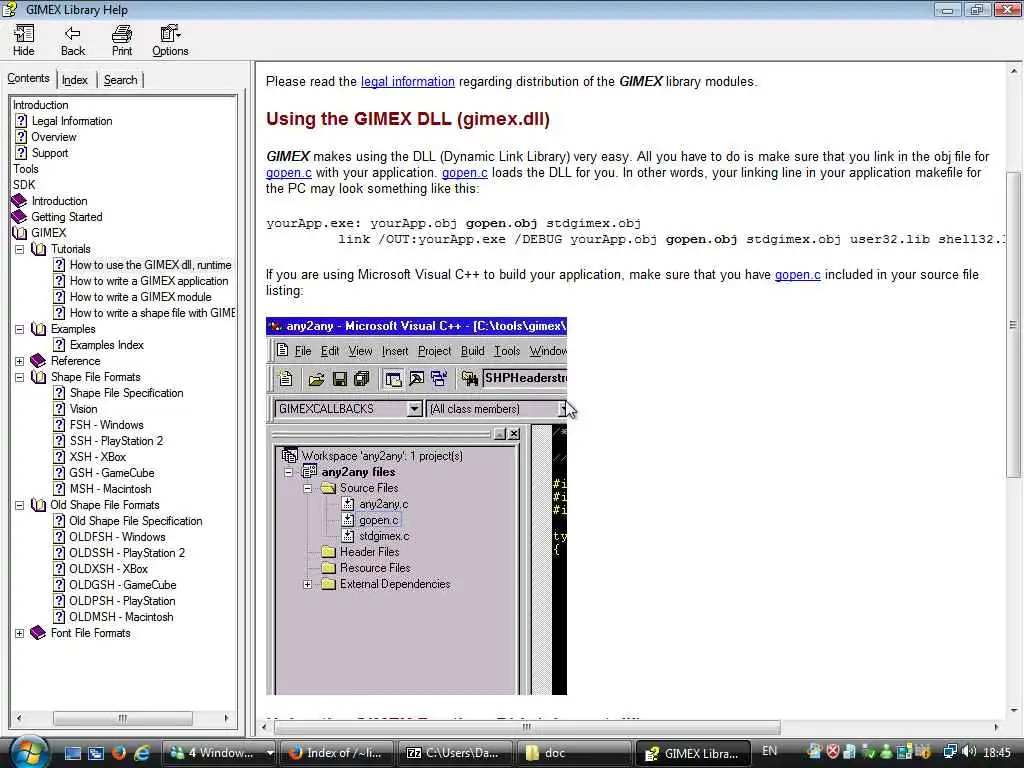Switch to the C:\Users\Da... taskbar window

pos(455,753)
